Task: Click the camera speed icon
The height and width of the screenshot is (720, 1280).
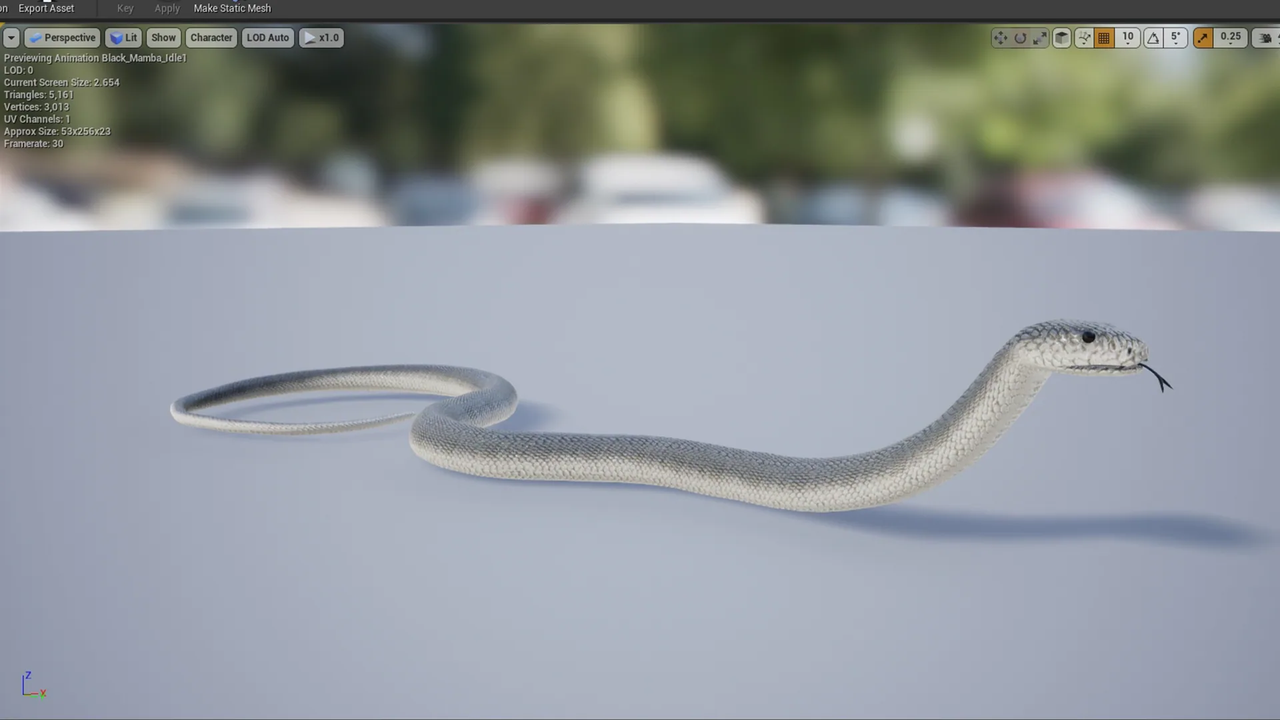Action: point(1265,38)
